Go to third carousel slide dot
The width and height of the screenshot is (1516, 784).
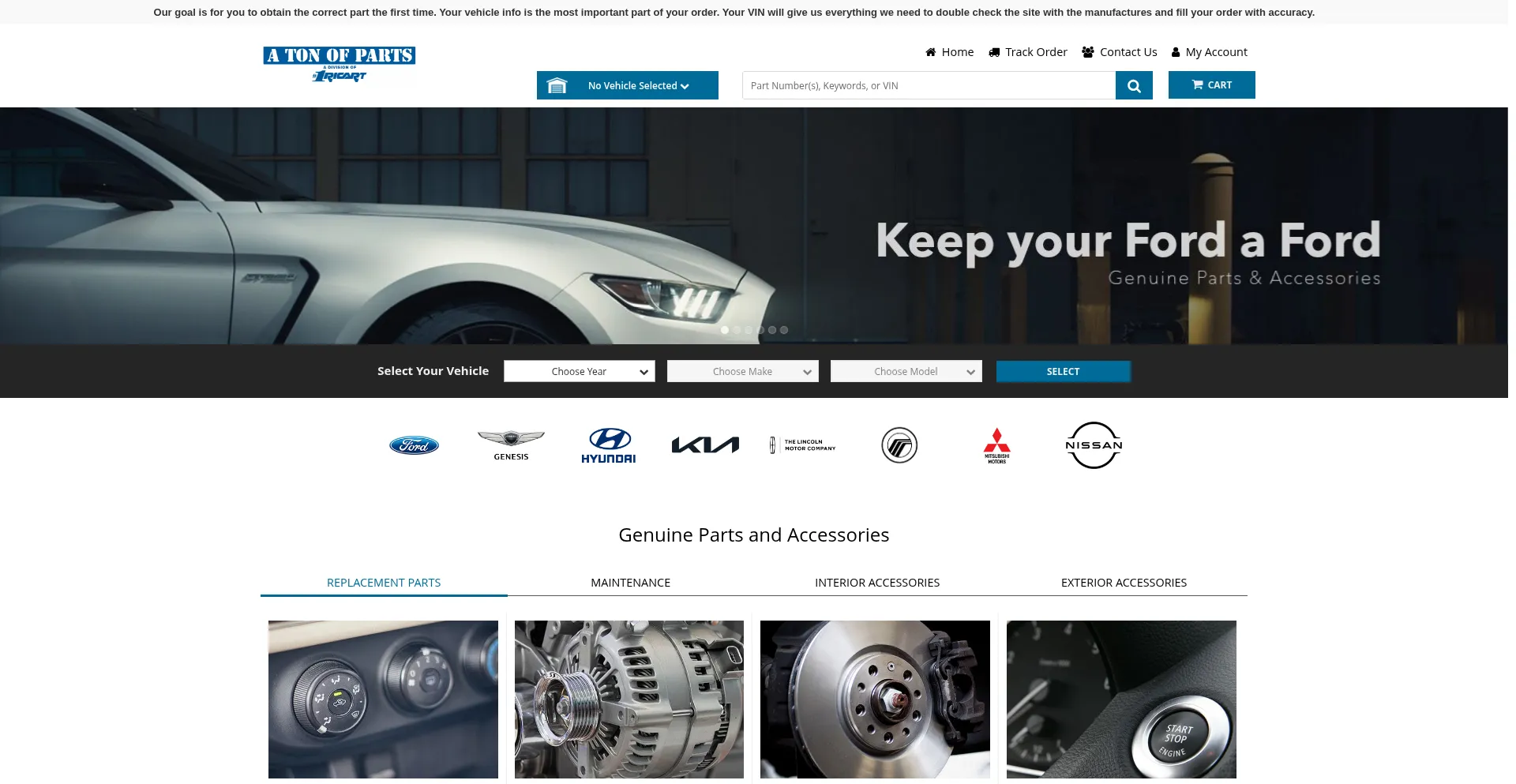(749, 330)
